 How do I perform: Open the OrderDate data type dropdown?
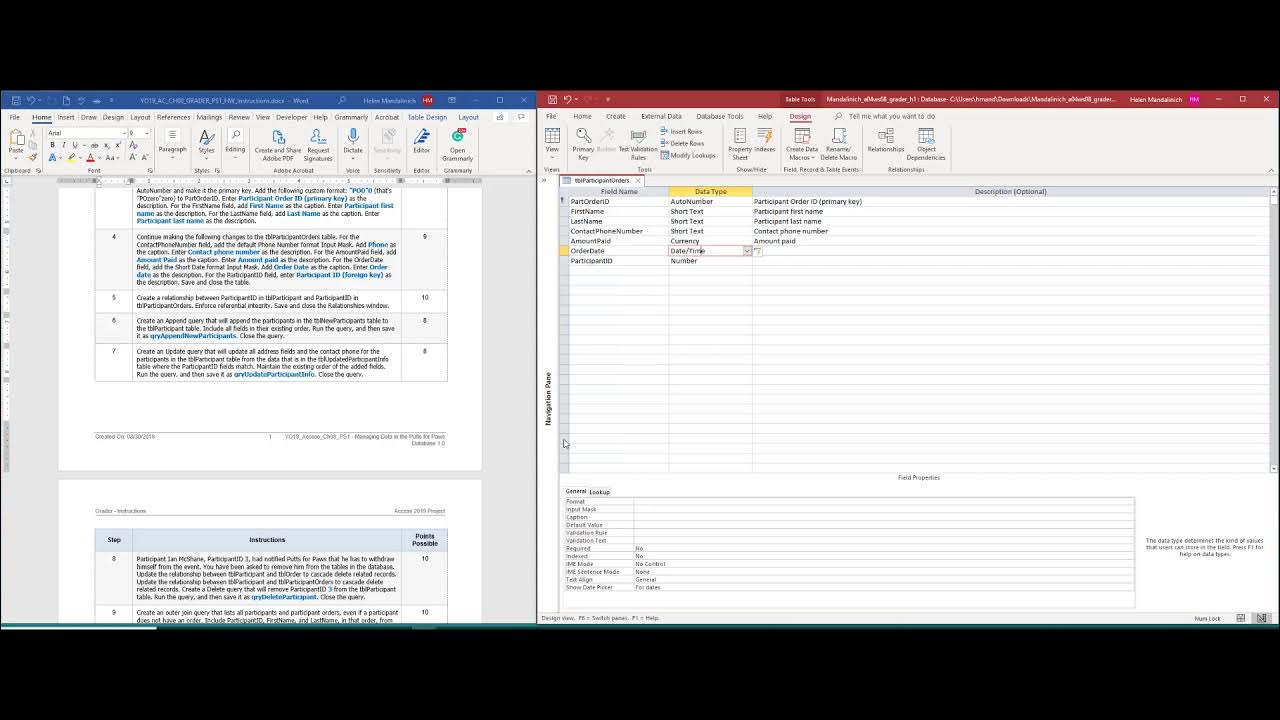746,251
